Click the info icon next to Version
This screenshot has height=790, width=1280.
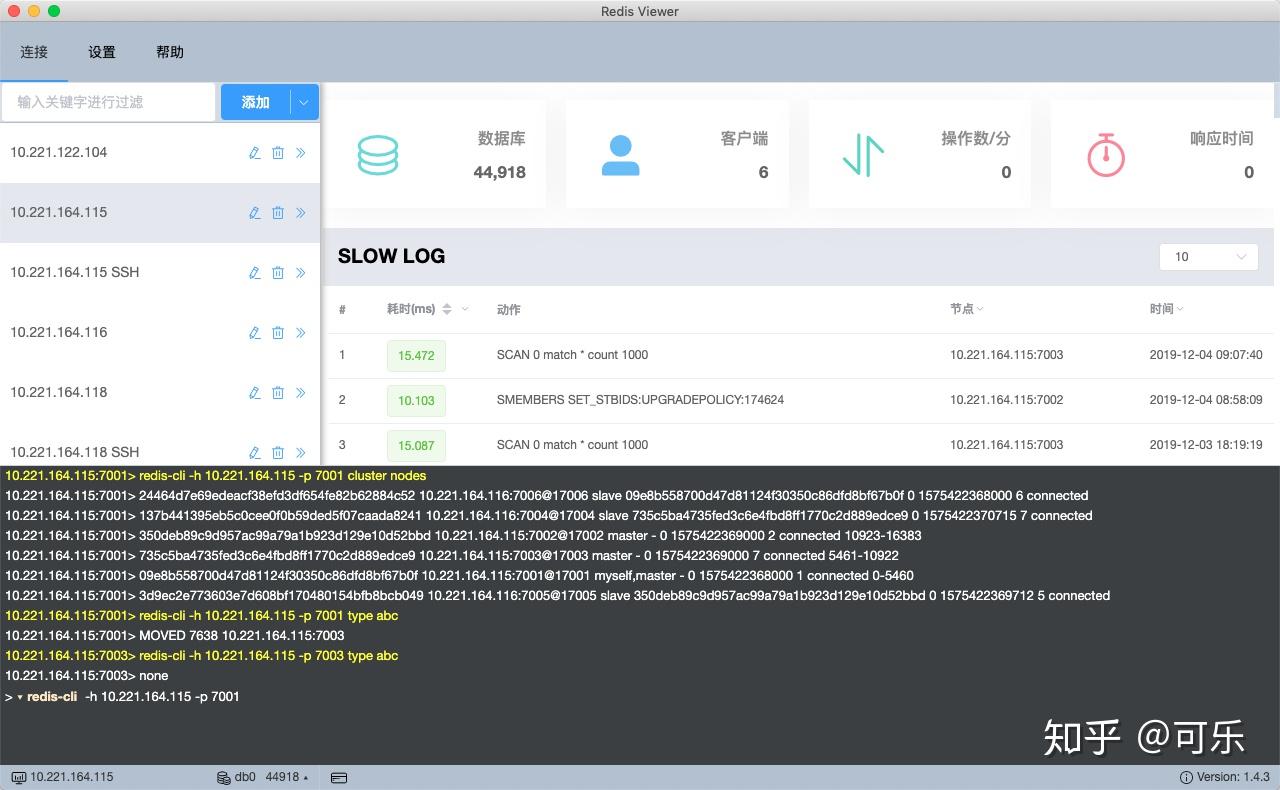(1187, 777)
